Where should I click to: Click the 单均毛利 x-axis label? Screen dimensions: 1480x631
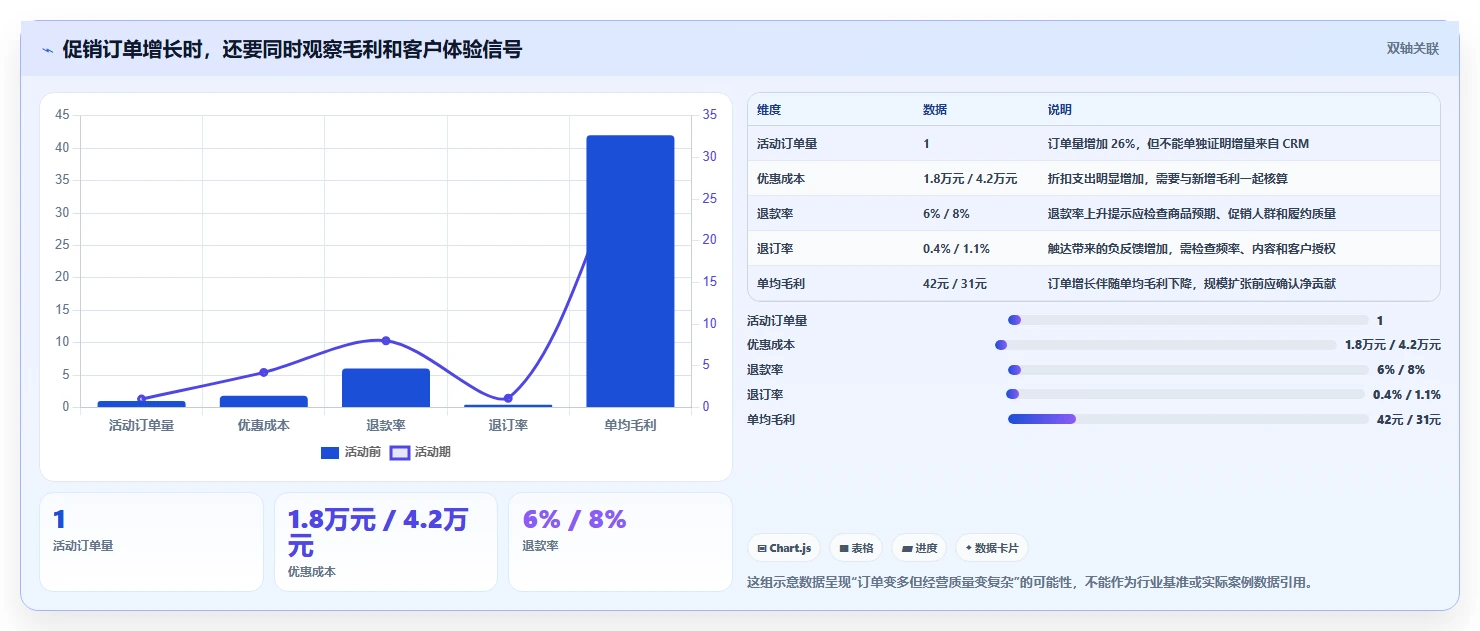pos(630,425)
